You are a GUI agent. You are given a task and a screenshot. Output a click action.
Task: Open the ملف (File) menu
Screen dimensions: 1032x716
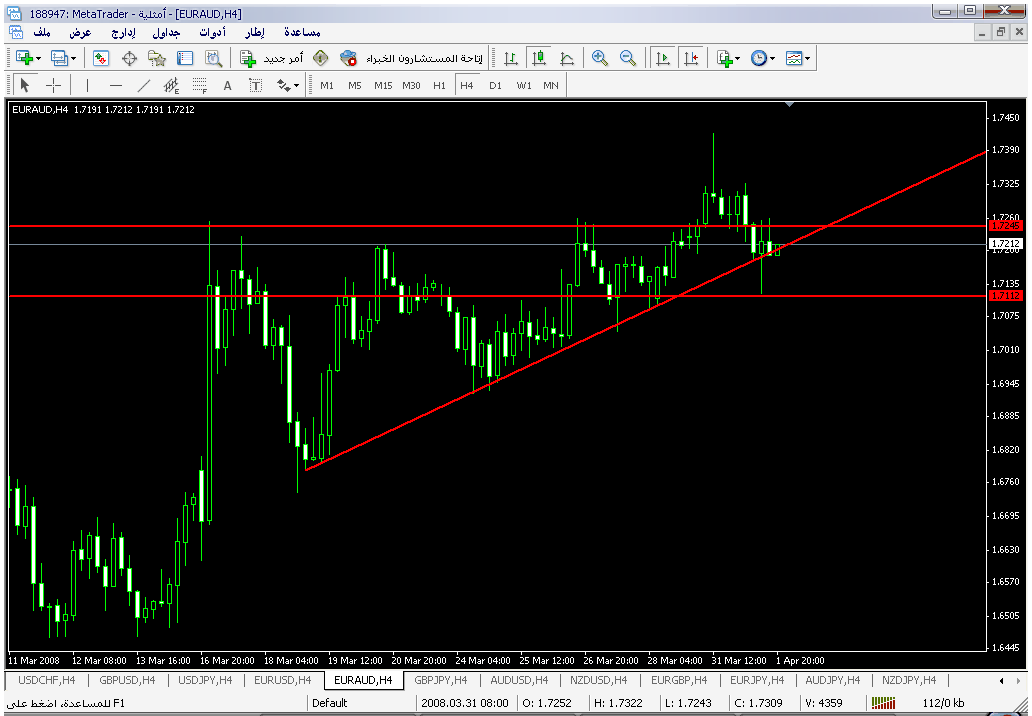42,33
